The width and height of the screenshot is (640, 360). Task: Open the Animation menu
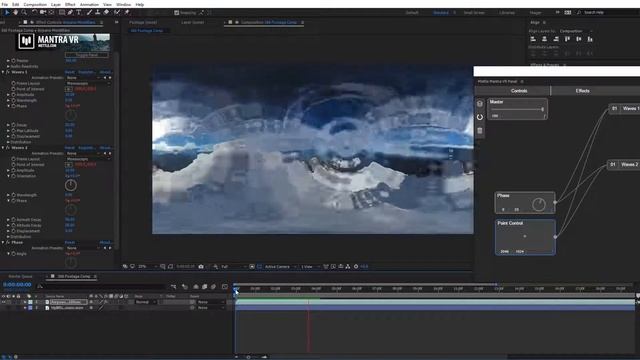(x=89, y=4)
